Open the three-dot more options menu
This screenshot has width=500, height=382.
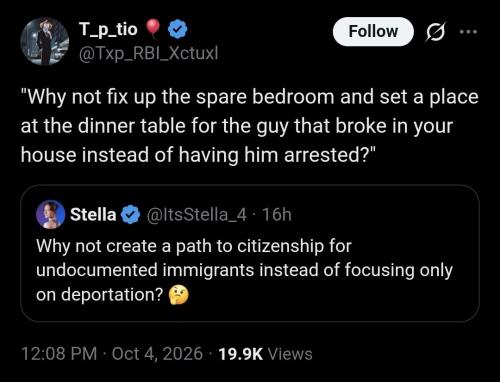tap(468, 32)
